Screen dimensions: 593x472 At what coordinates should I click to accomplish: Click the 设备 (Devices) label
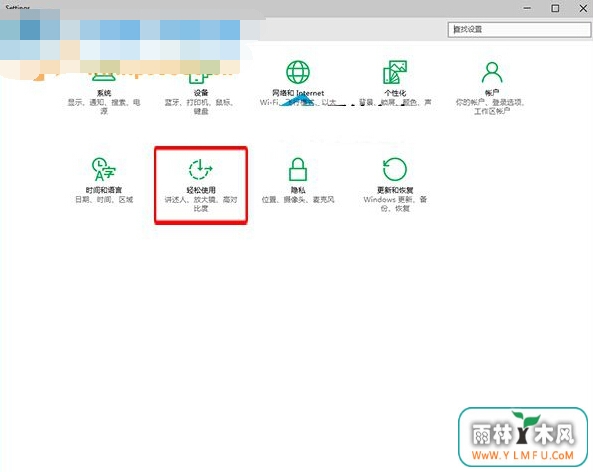(x=201, y=93)
